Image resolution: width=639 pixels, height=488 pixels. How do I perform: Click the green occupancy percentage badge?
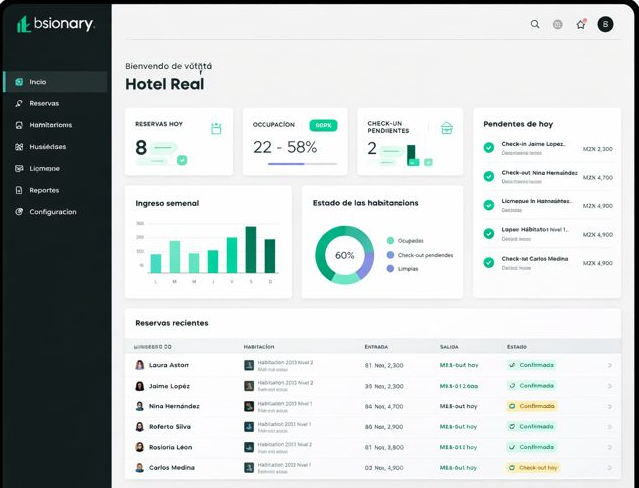[x=323, y=126]
